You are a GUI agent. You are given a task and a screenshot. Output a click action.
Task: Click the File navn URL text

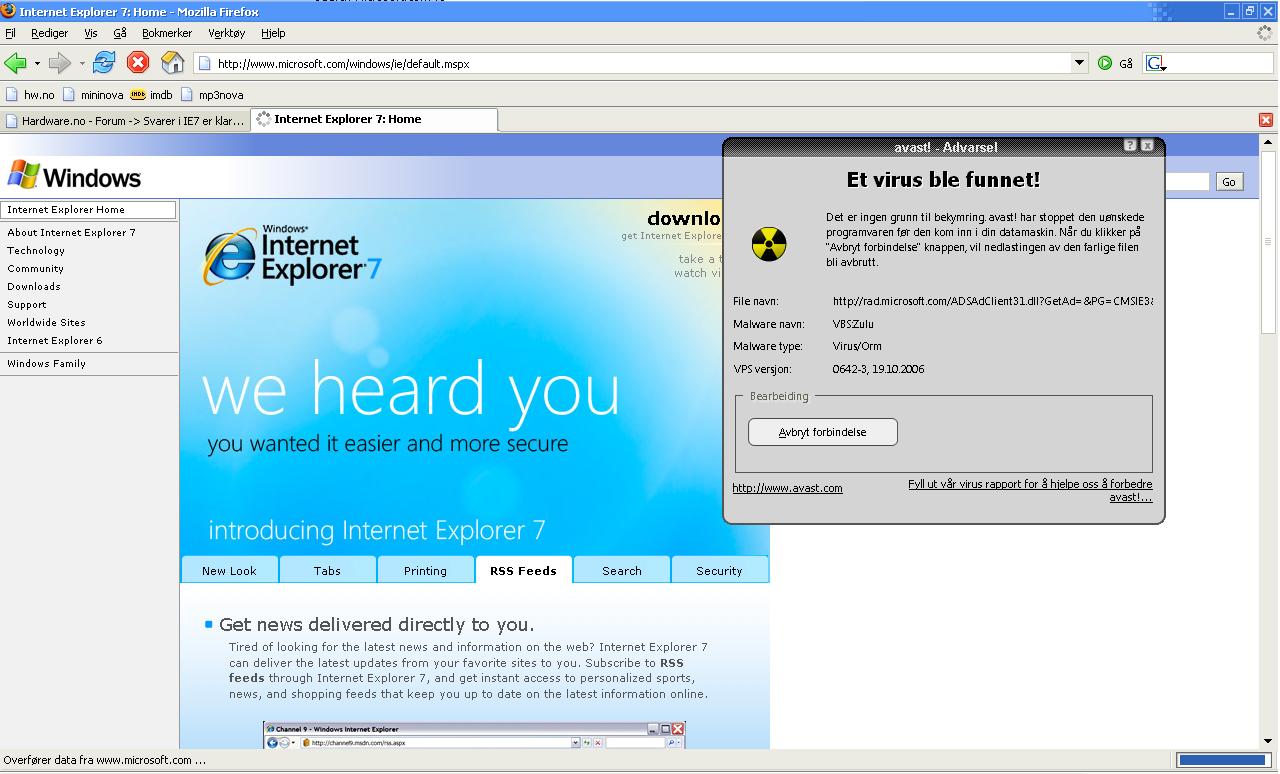coord(993,301)
